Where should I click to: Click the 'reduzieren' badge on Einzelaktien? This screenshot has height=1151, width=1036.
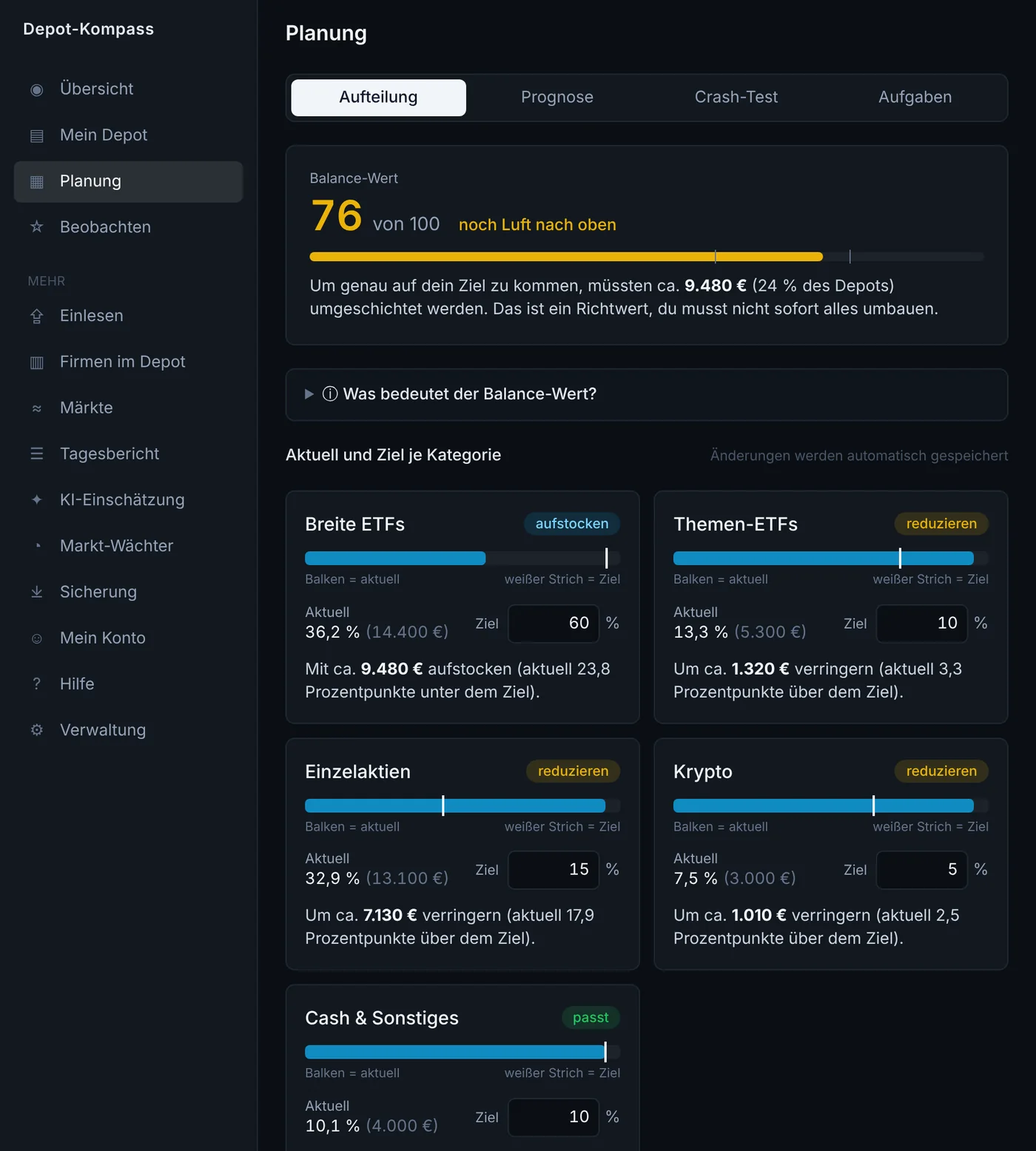[573, 772]
